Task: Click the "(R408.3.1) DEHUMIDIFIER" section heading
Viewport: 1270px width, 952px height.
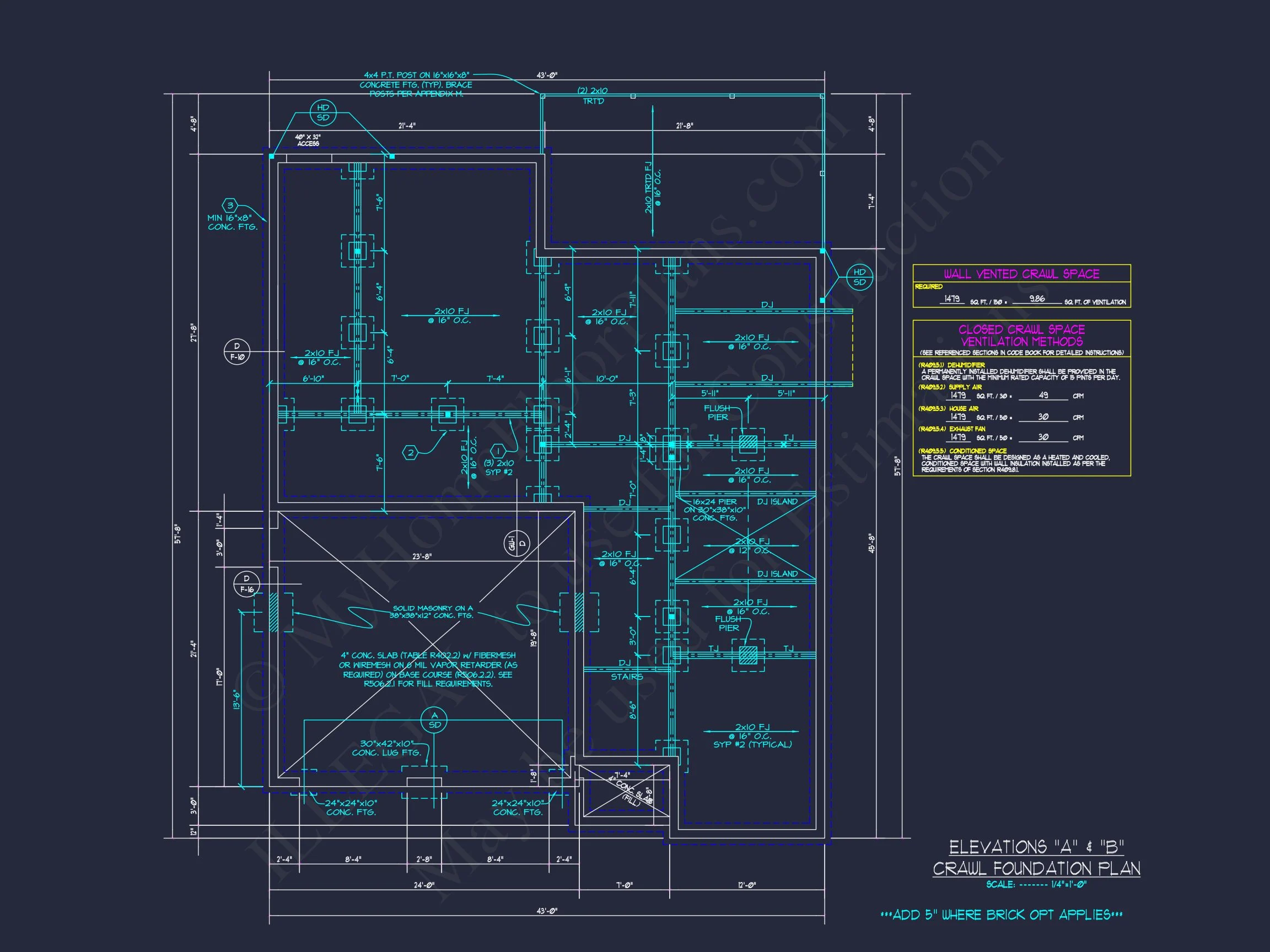Action: click(x=951, y=365)
